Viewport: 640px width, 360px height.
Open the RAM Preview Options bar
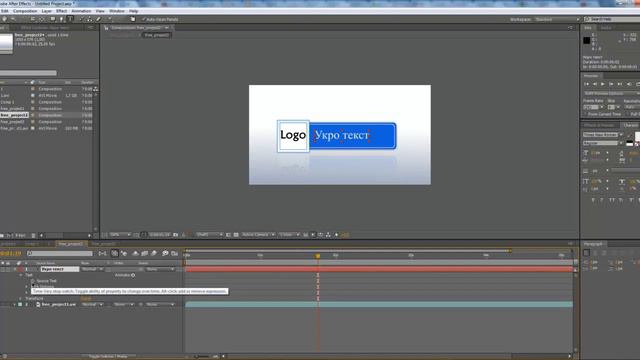[x=611, y=93]
